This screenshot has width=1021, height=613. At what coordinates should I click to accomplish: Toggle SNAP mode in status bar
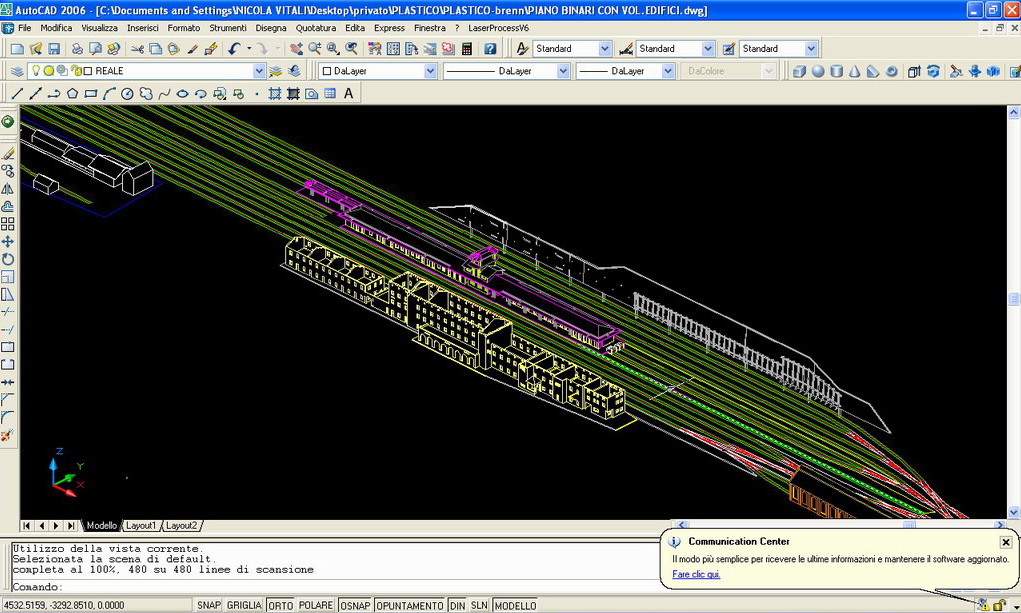(x=208, y=605)
